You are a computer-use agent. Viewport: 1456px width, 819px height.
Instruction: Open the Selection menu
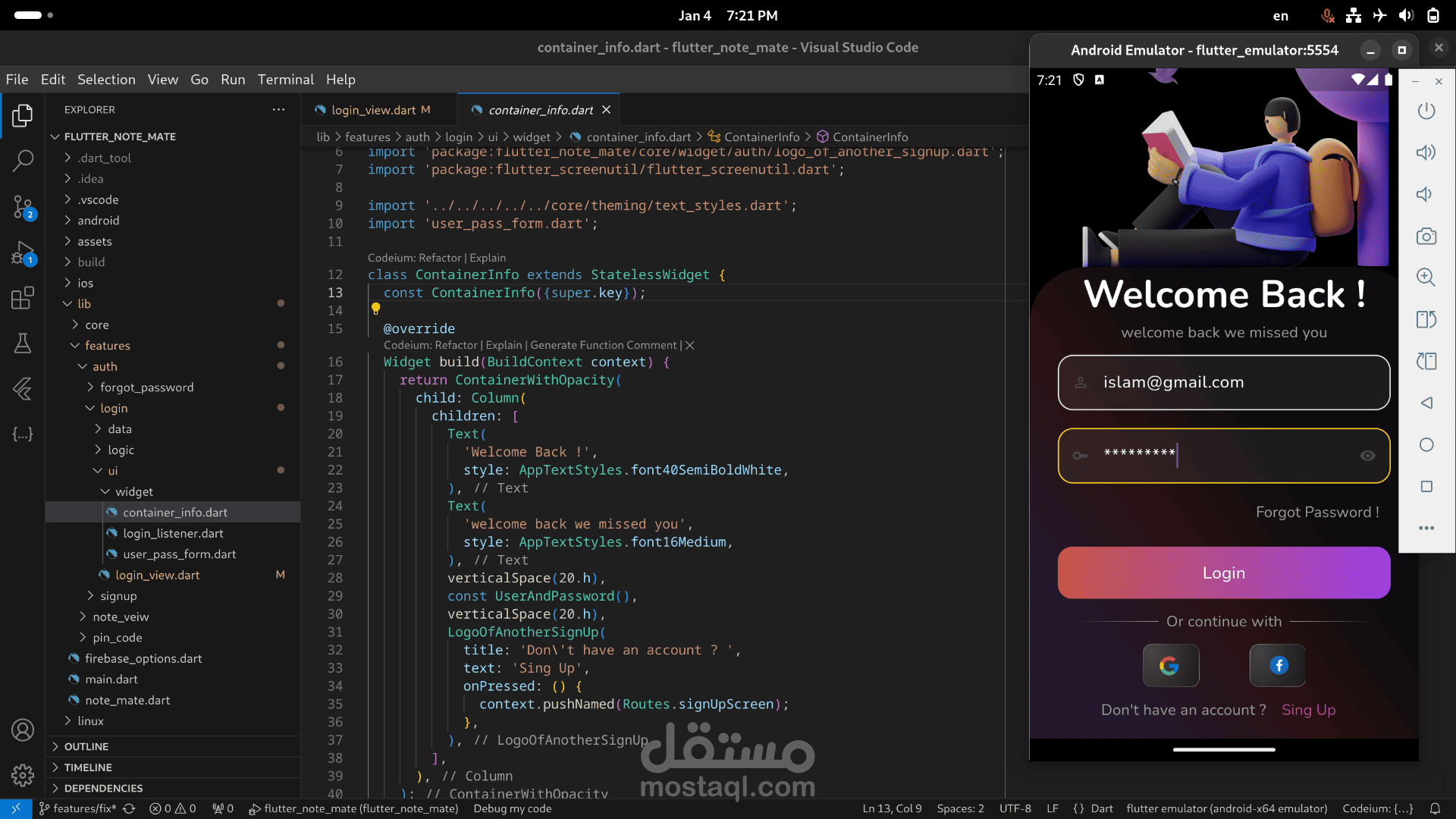pyautogui.click(x=106, y=79)
